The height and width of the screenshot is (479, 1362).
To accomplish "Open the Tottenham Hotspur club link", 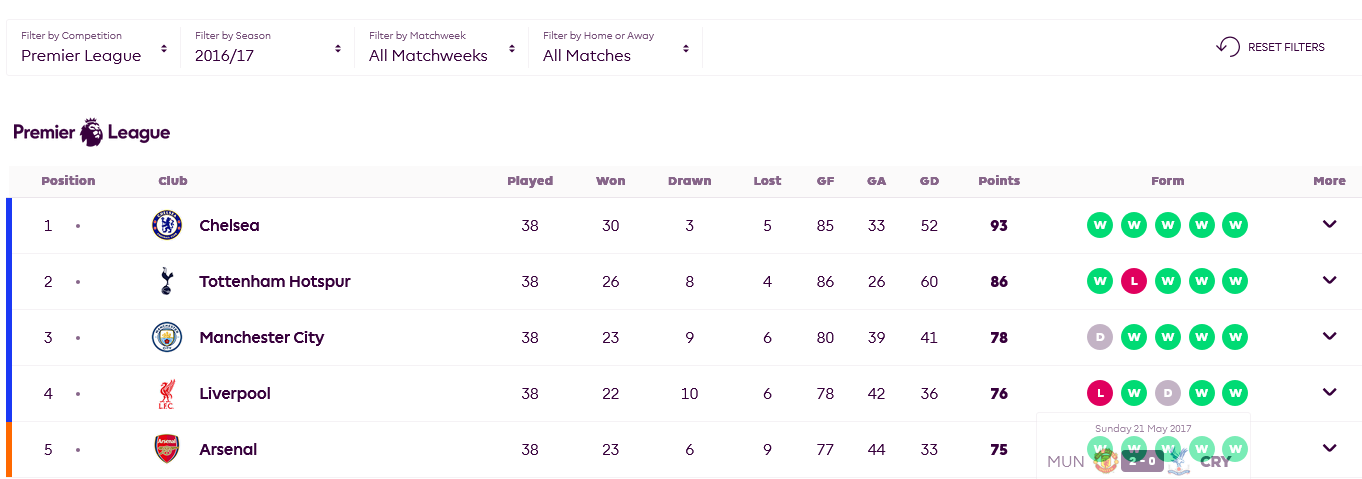I will click(x=275, y=281).
